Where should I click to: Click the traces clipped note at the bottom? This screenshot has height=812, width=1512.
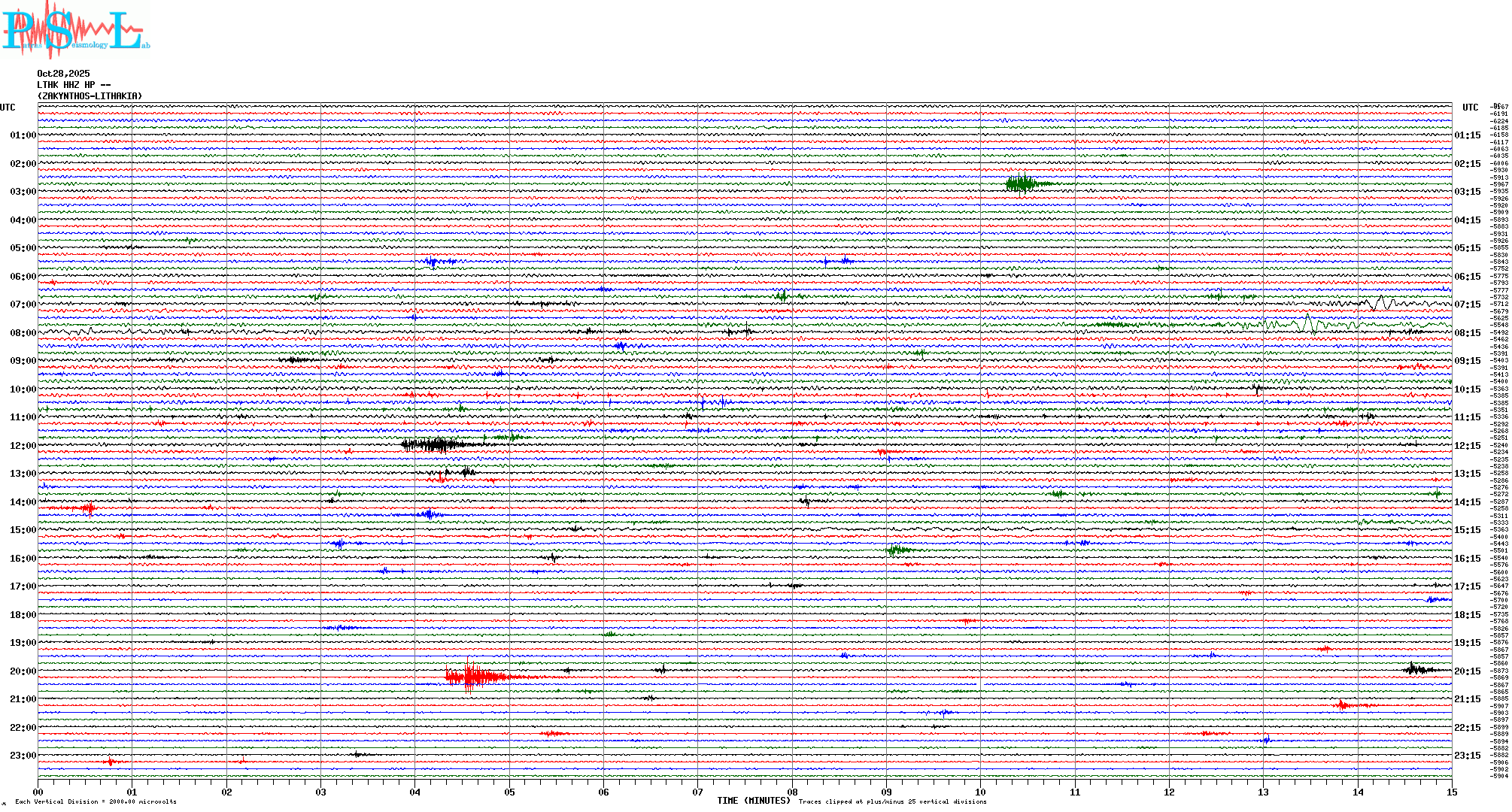point(892,801)
